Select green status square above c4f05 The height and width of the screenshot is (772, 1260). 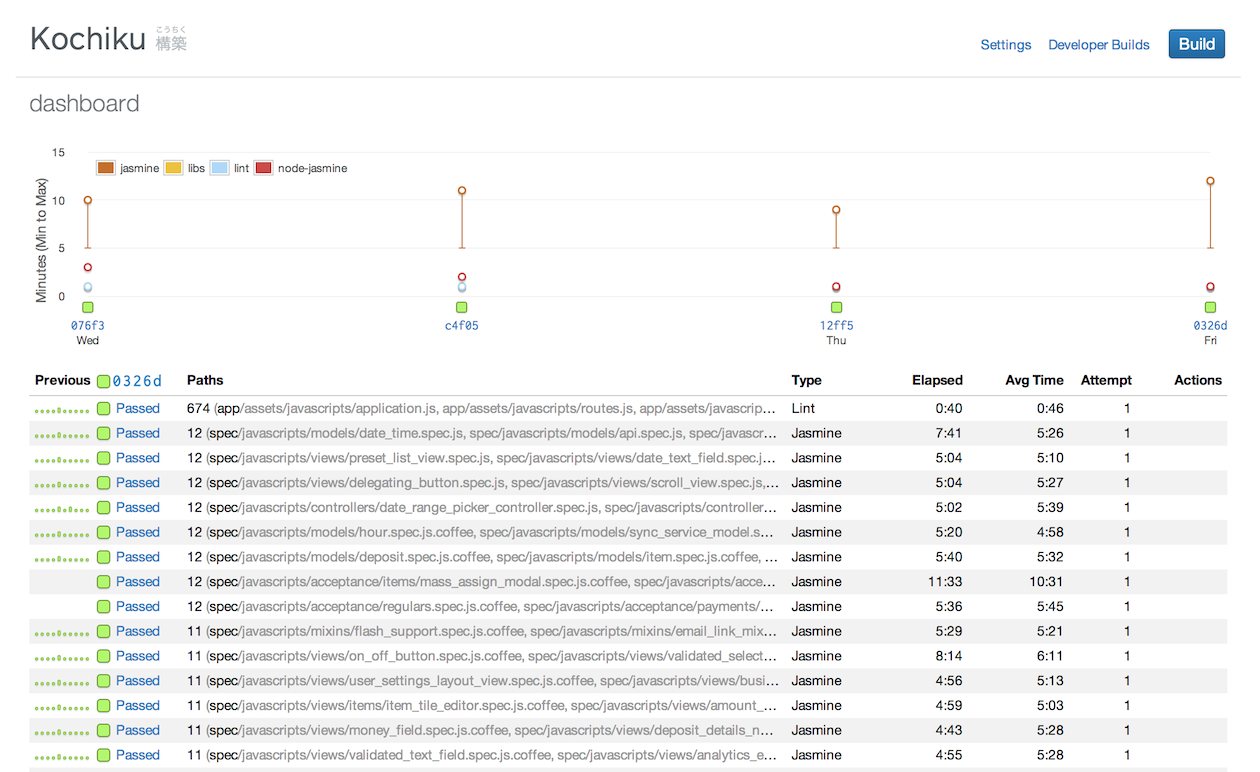click(x=462, y=307)
